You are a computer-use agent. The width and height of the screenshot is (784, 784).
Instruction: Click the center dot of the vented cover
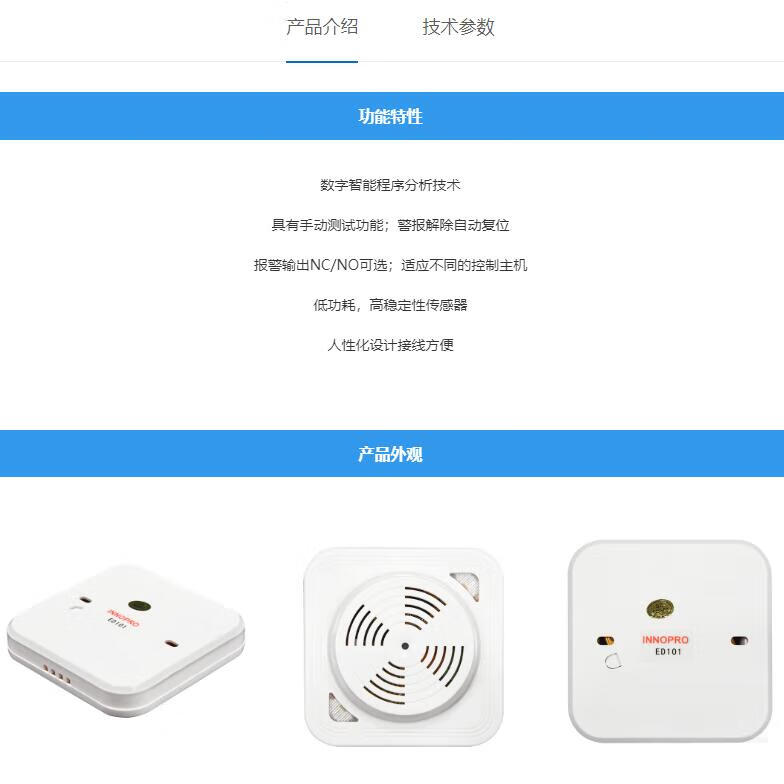[x=405, y=646]
